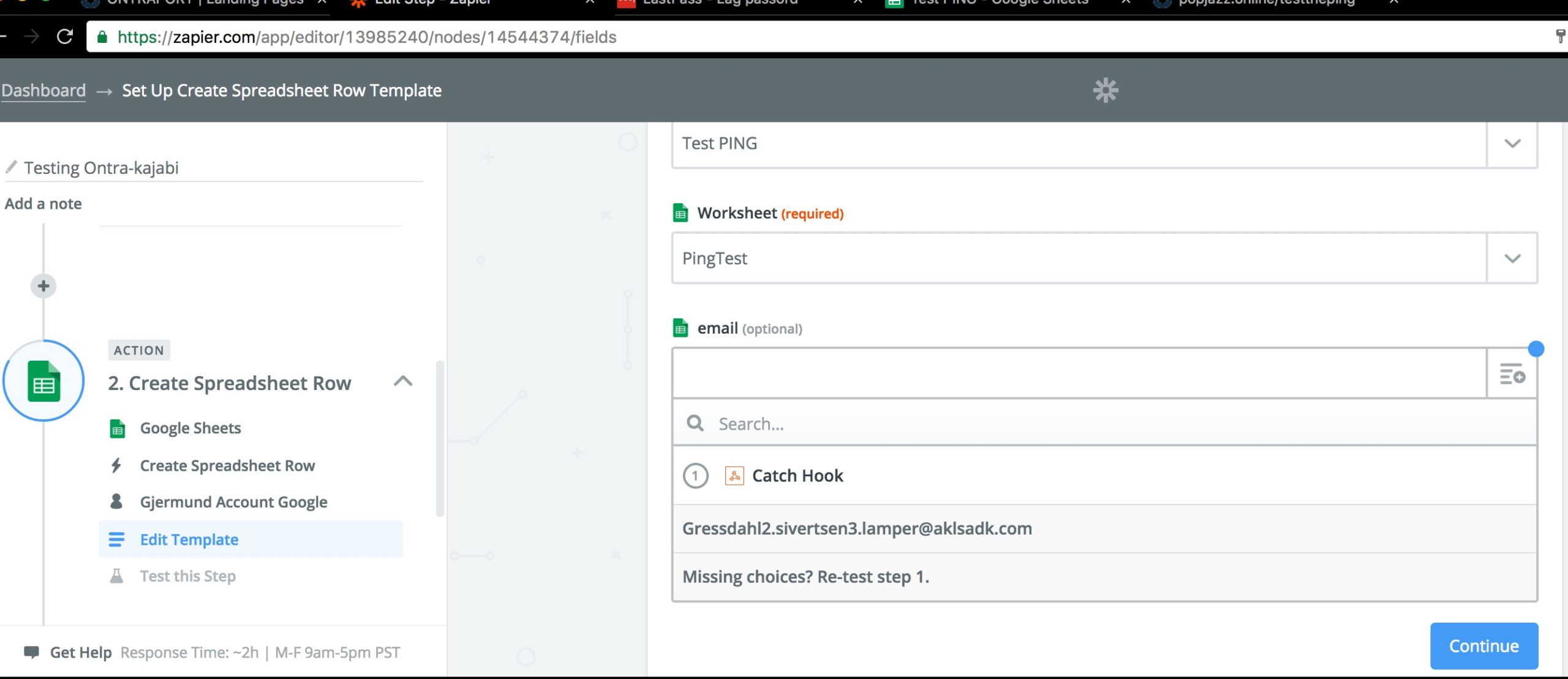The image size is (1568, 679).
Task: Click the small Google Sheets sidebar icon
Action: click(117, 429)
